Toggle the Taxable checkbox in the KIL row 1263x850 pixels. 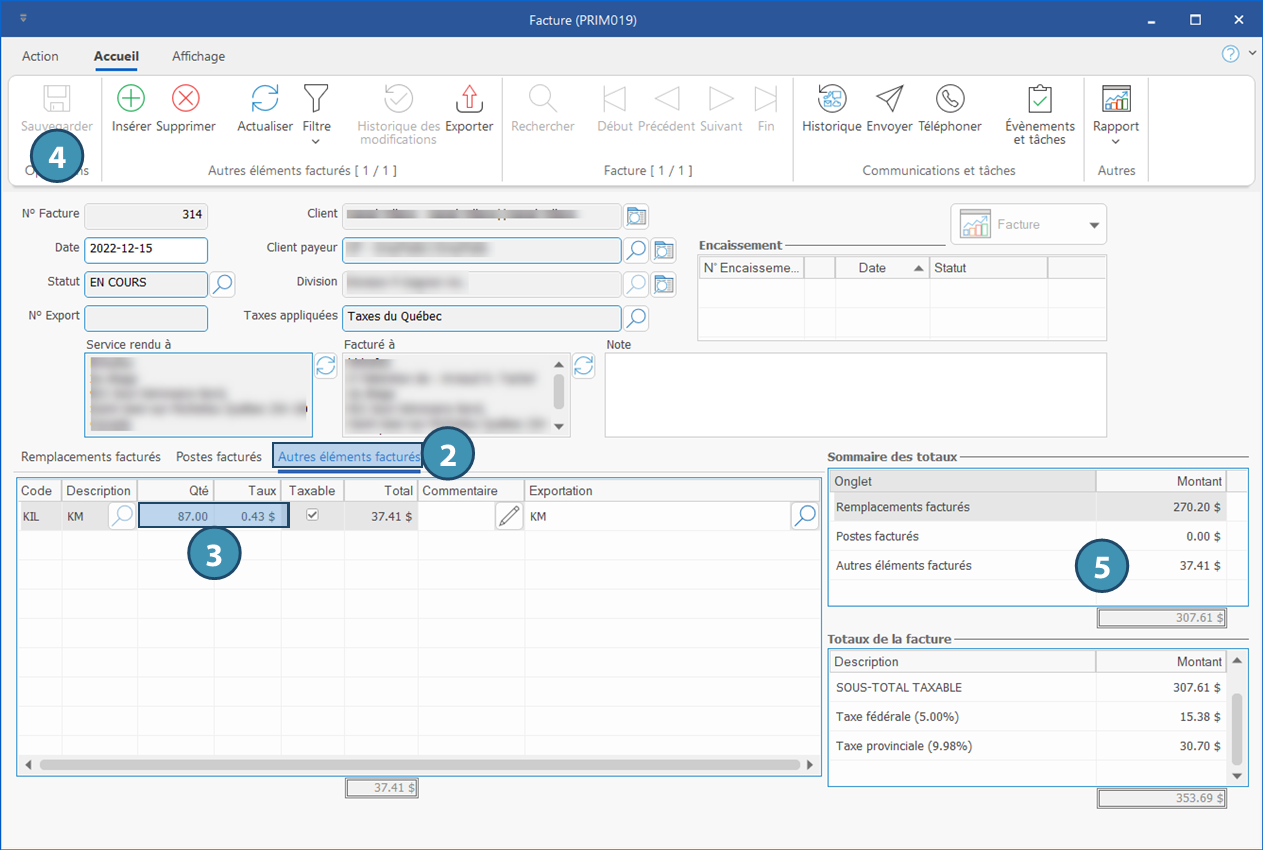coord(312,515)
